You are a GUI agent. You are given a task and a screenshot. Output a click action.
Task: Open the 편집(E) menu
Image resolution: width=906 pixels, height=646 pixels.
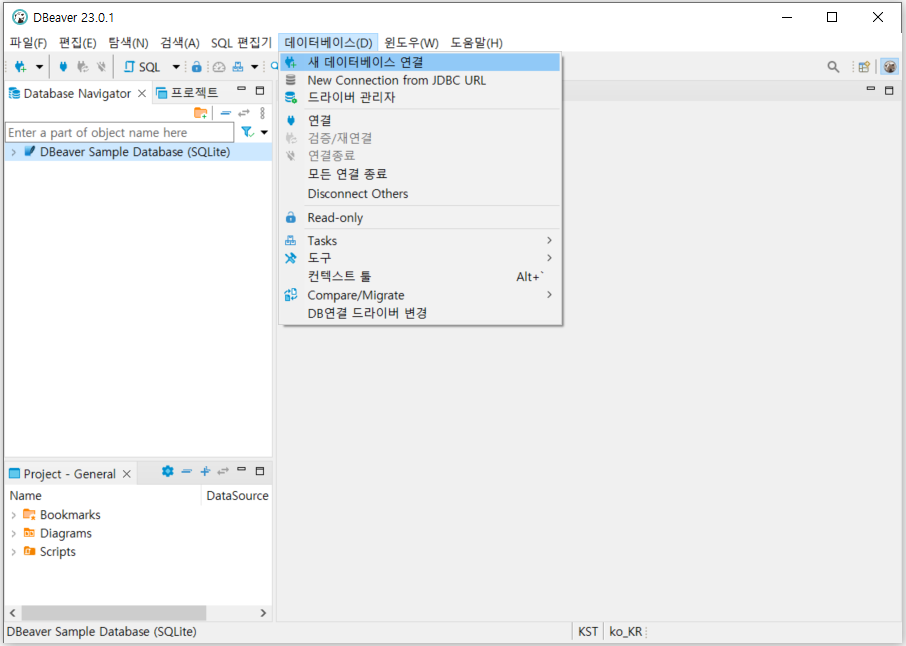[x=77, y=43]
